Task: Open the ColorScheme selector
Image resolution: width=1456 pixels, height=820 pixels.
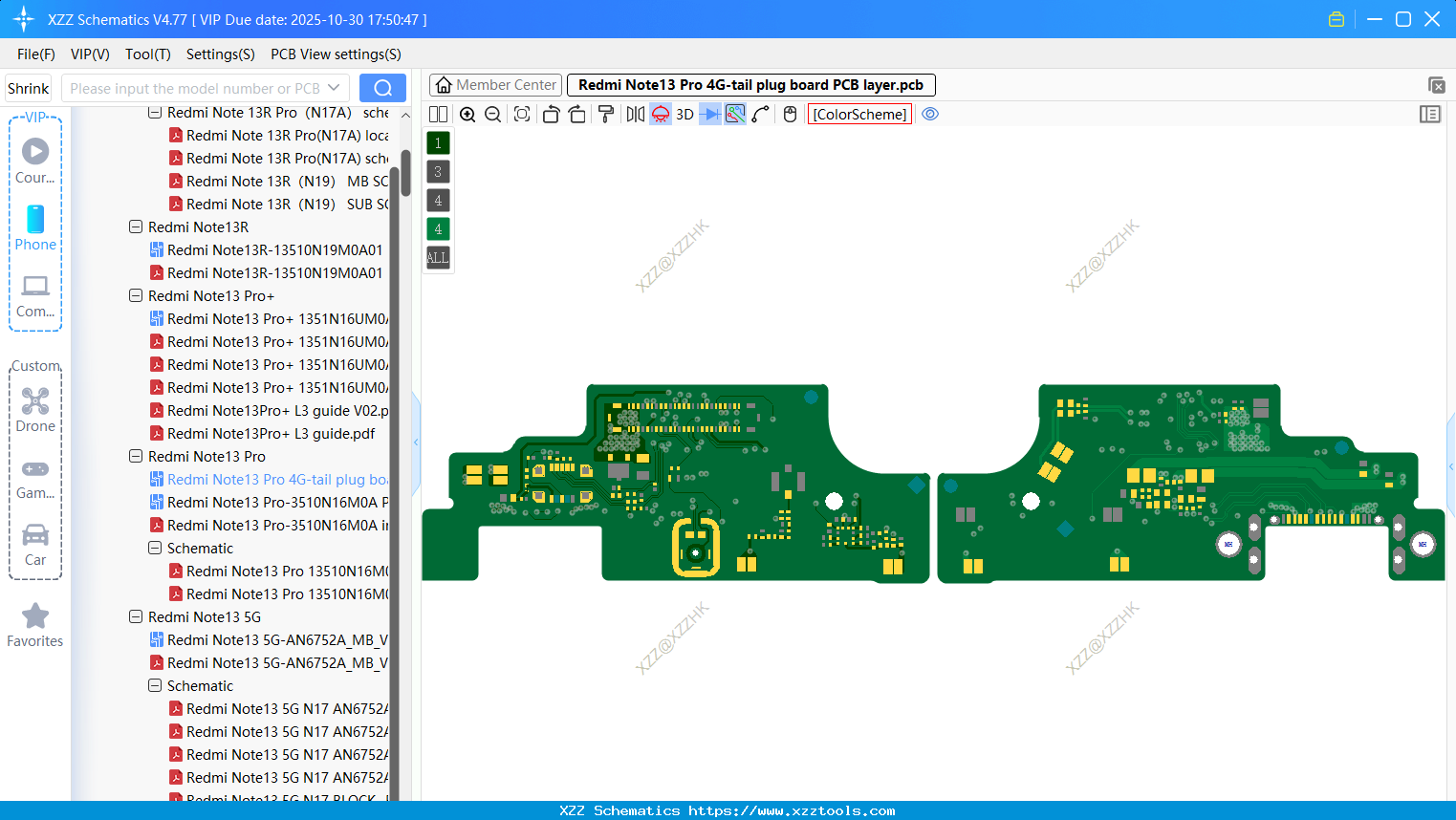Action: tap(858, 114)
